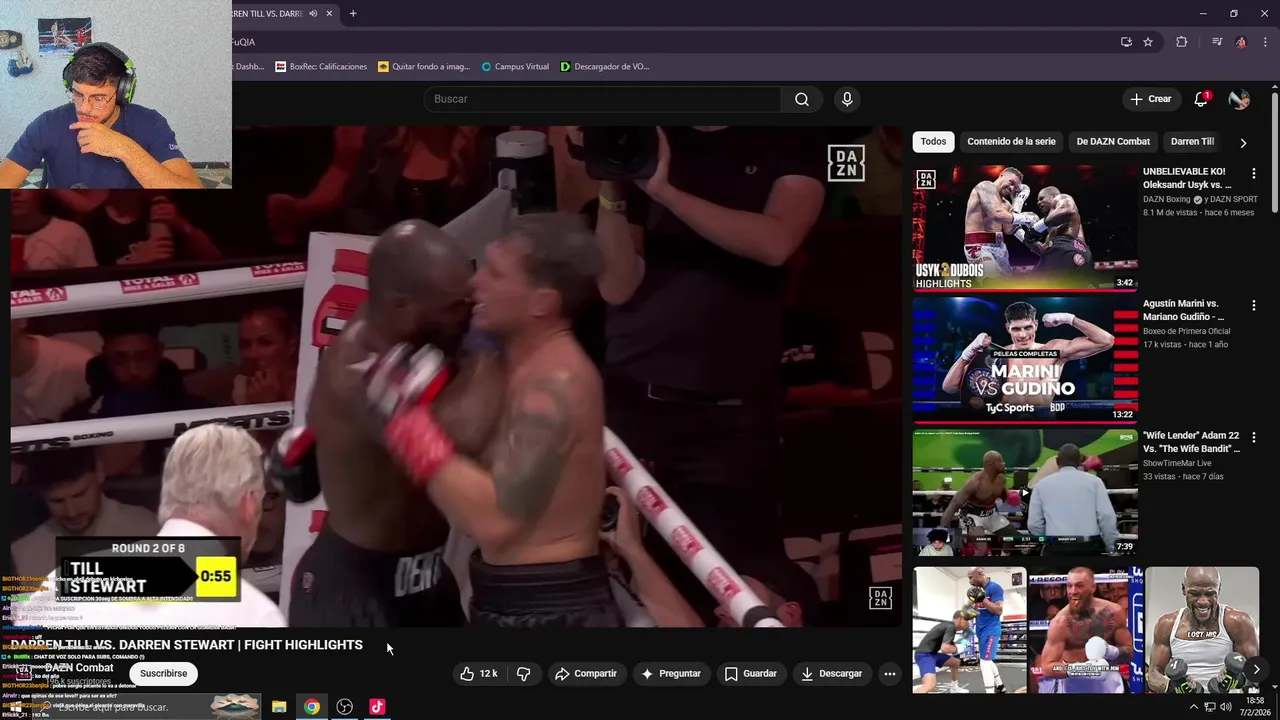
Task: Click the Descargar download button
Action: point(831,674)
